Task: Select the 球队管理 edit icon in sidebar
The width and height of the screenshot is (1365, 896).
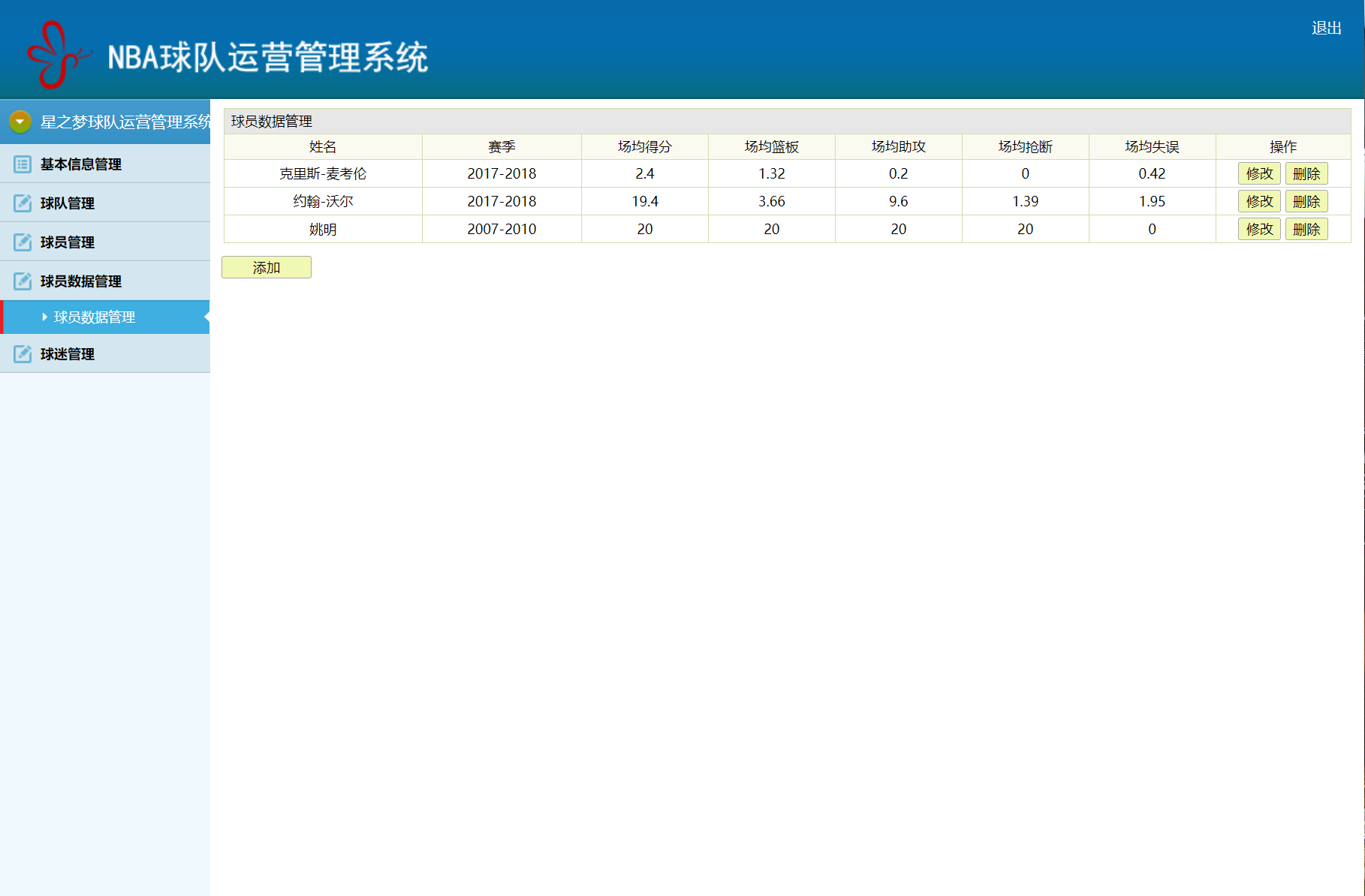Action: tap(22, 203)
